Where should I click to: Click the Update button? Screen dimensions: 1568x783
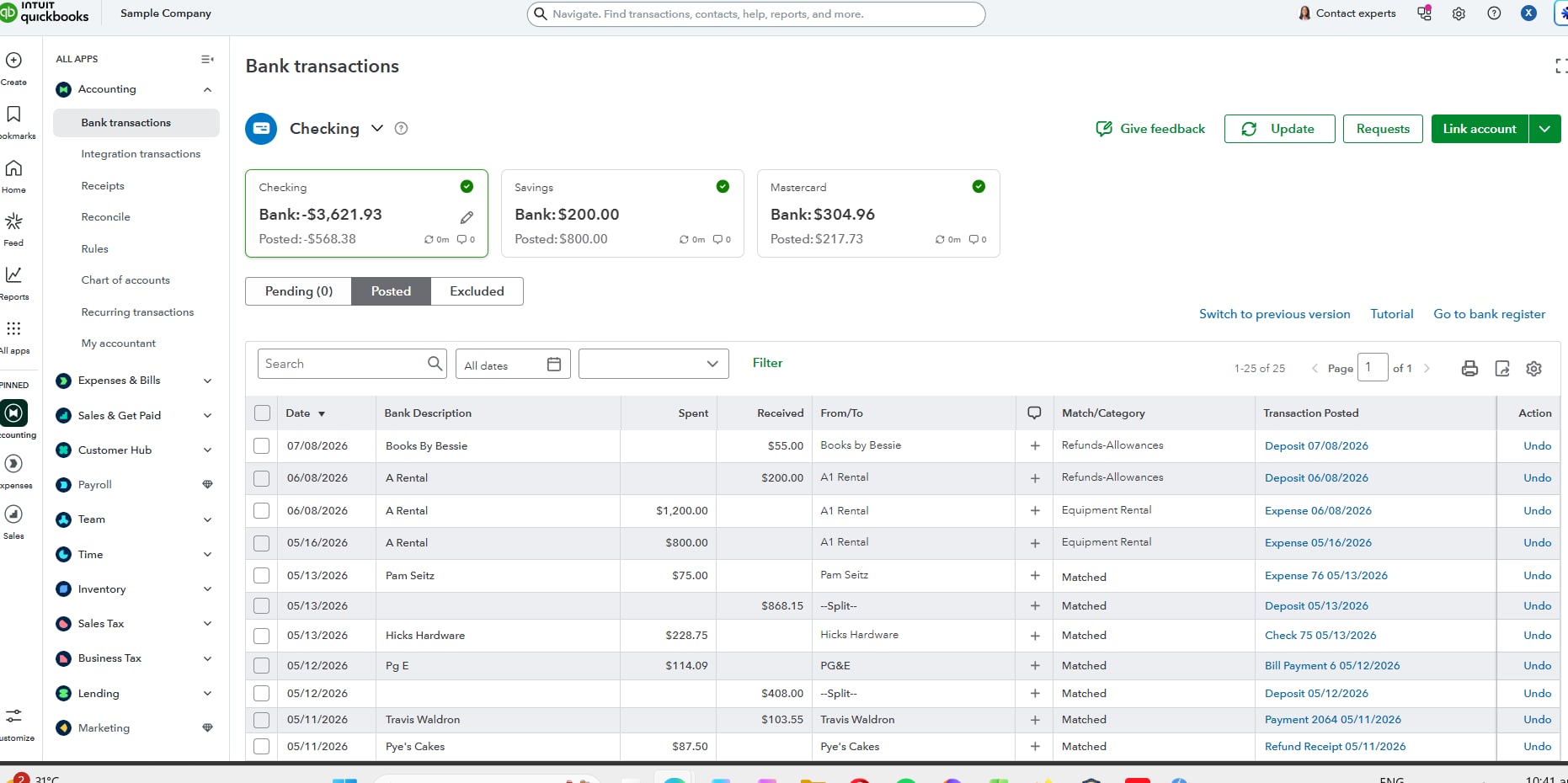[x=1279, y=129]
